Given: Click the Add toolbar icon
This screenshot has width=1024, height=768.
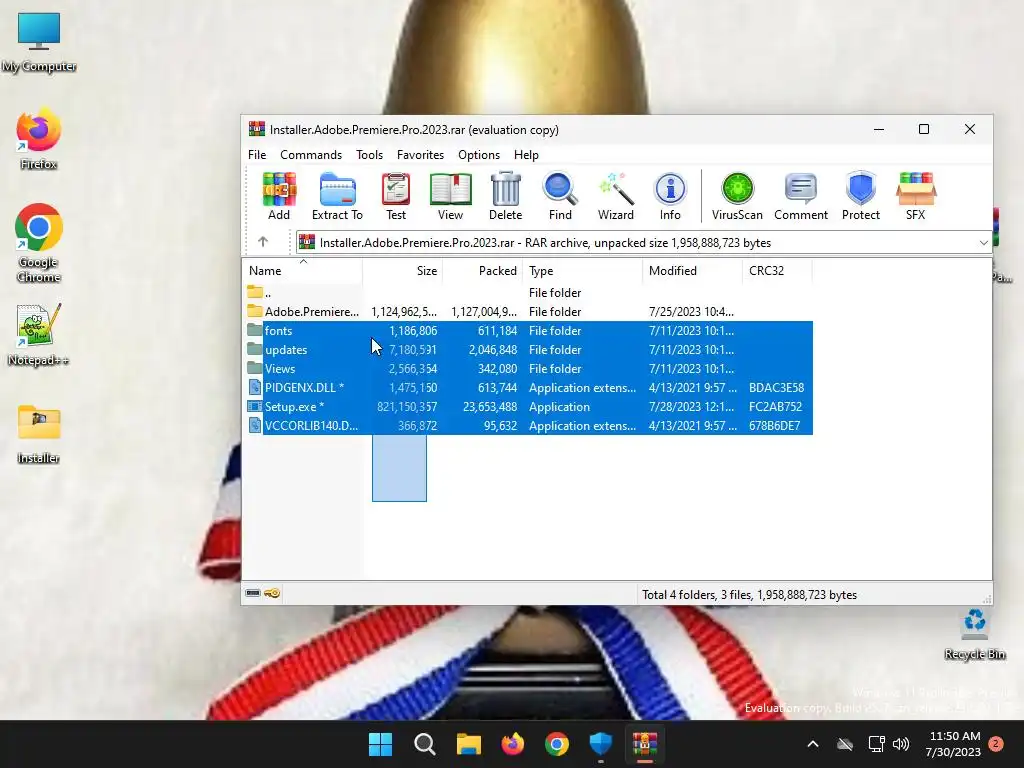Looking at the screenshot, I should pyautogui.click(x=279, y=196).
